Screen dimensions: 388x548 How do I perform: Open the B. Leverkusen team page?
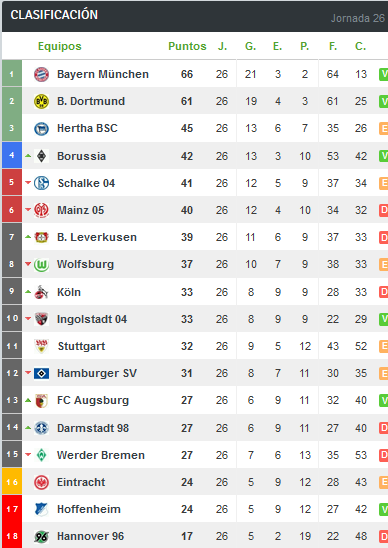[x=97, y=237]
